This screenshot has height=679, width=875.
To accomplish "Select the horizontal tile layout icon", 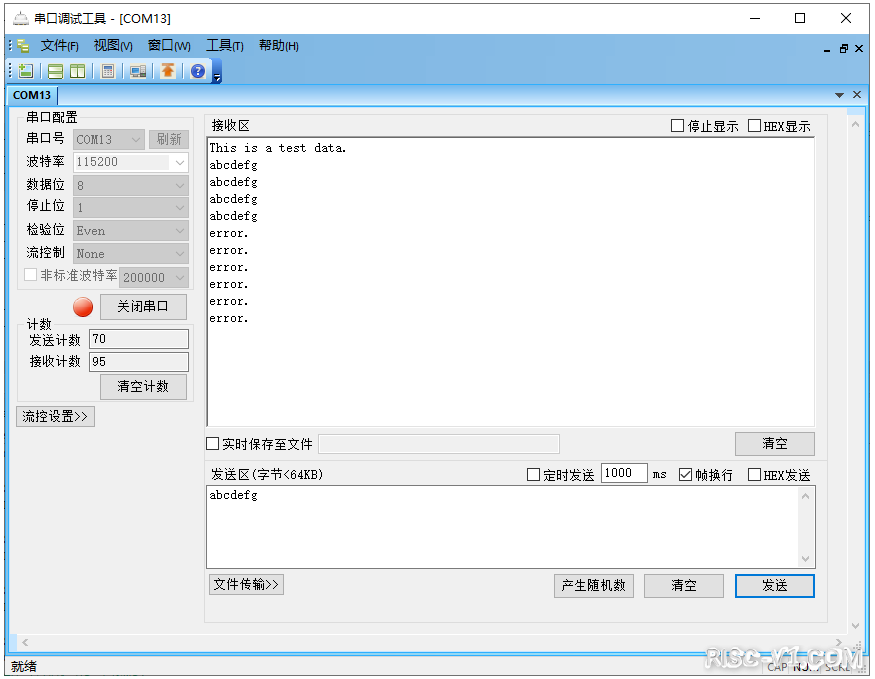I will (x=55, y=70).
